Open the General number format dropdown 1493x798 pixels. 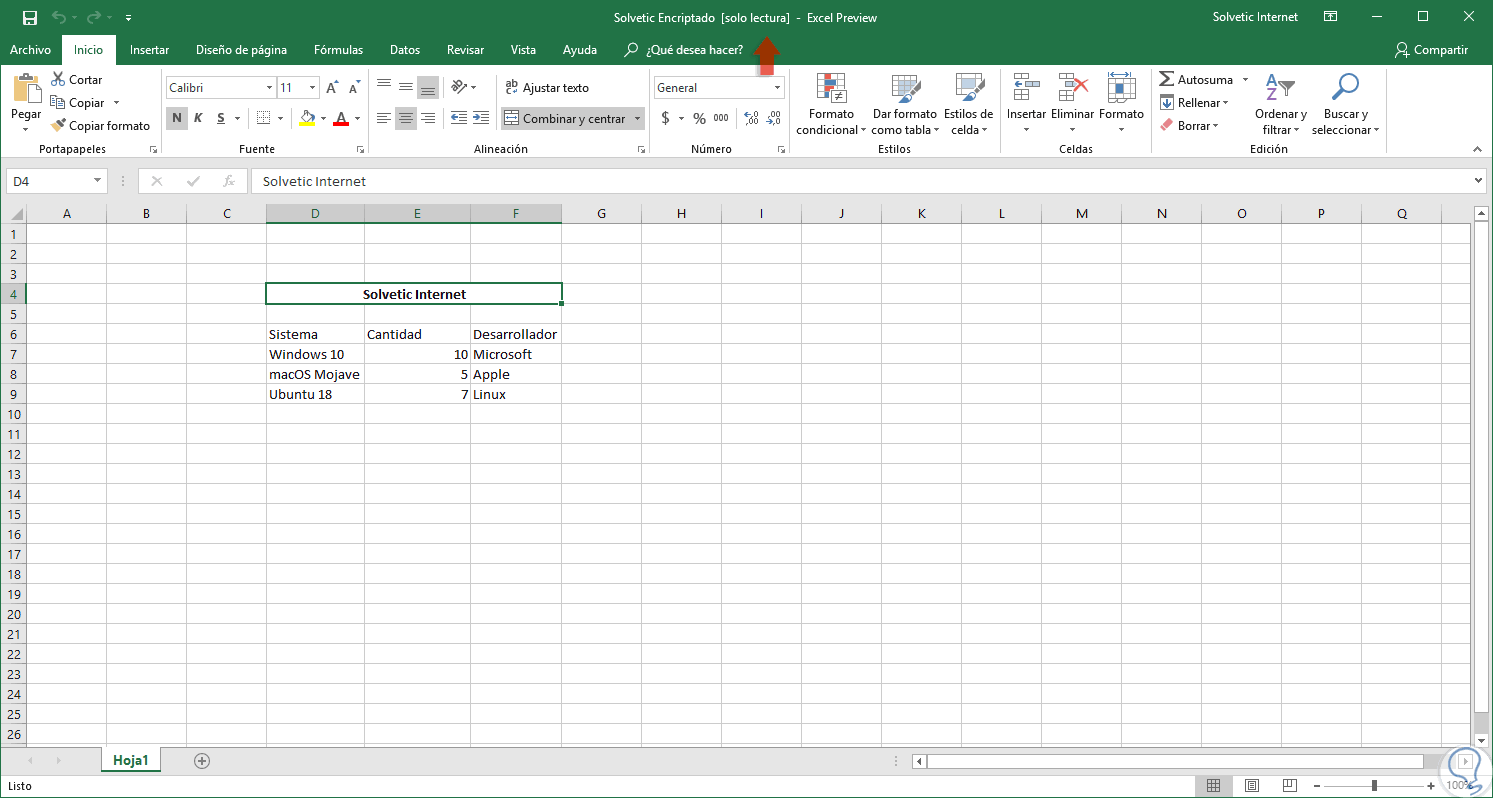tap(777, 88)
